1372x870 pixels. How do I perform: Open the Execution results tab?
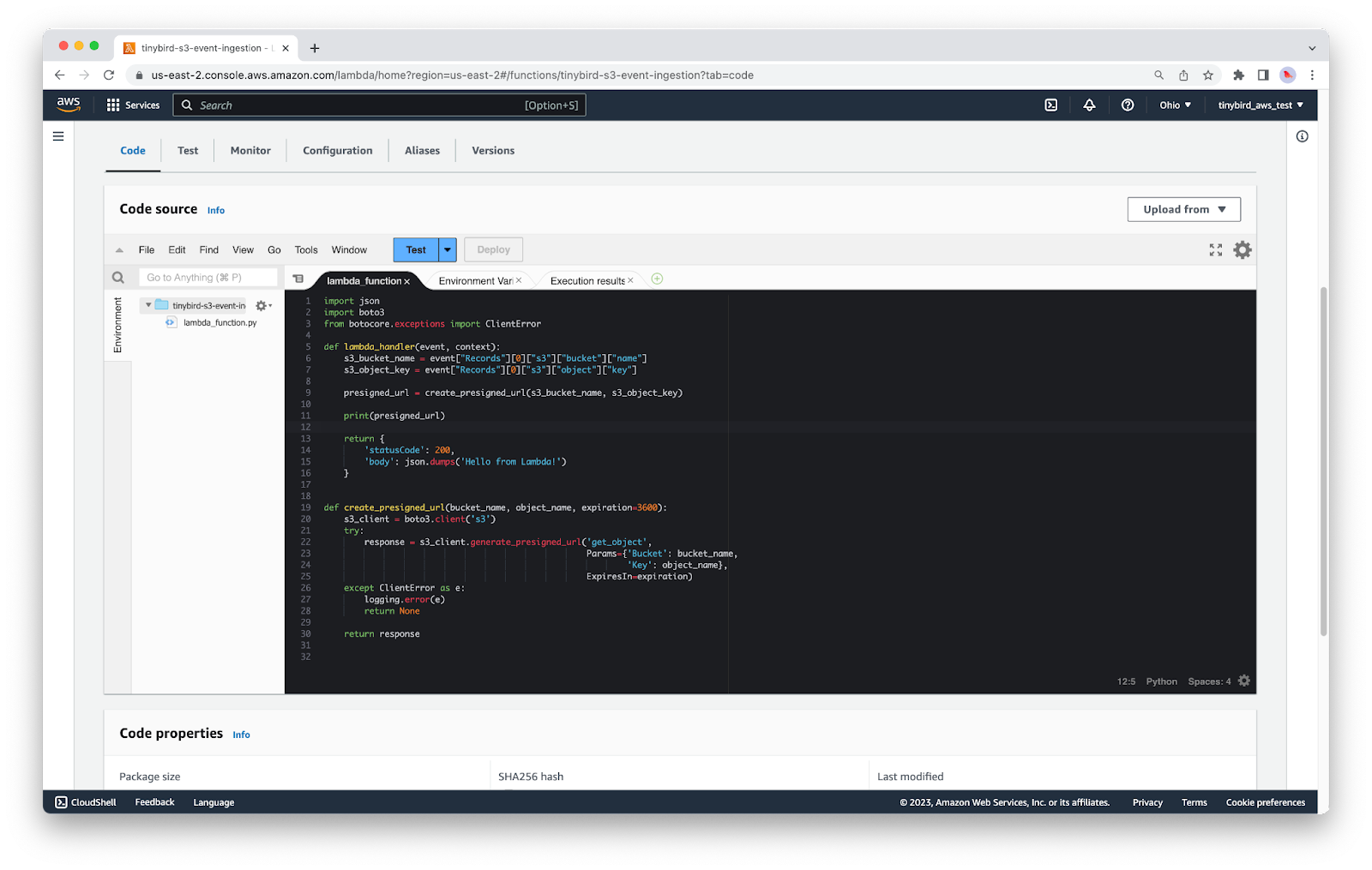[587, 281]
